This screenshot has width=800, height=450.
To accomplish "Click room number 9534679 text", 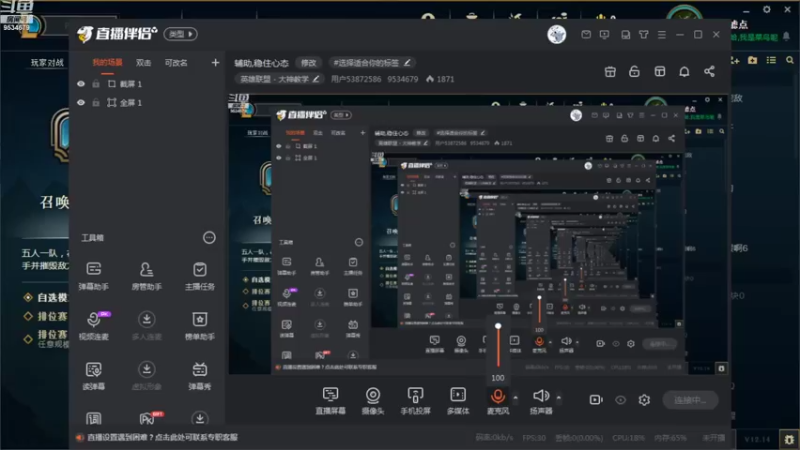I will (x=403, y=79).
